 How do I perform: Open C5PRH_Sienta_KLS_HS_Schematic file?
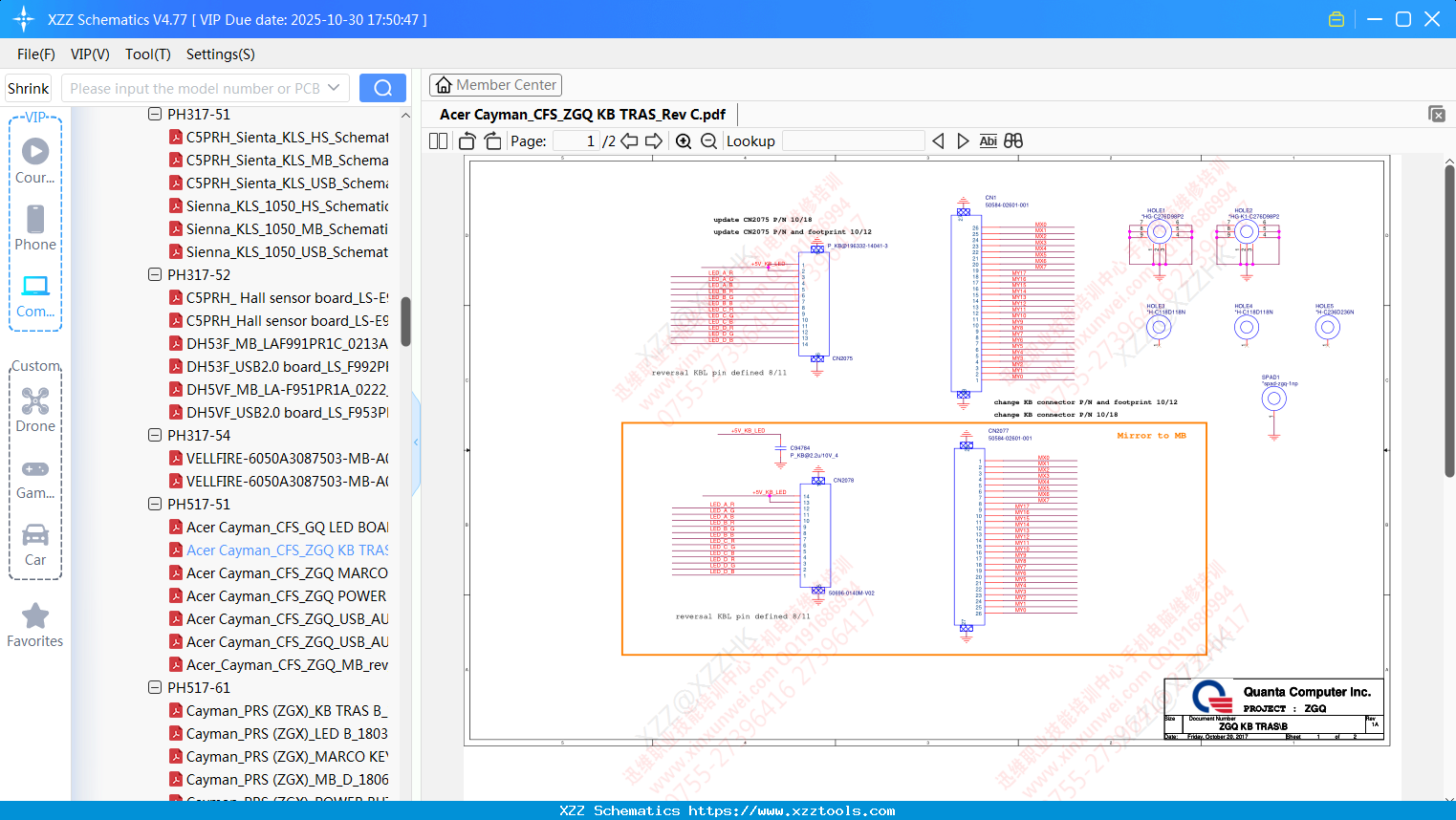pyautogui.click(x=288, y=137)
